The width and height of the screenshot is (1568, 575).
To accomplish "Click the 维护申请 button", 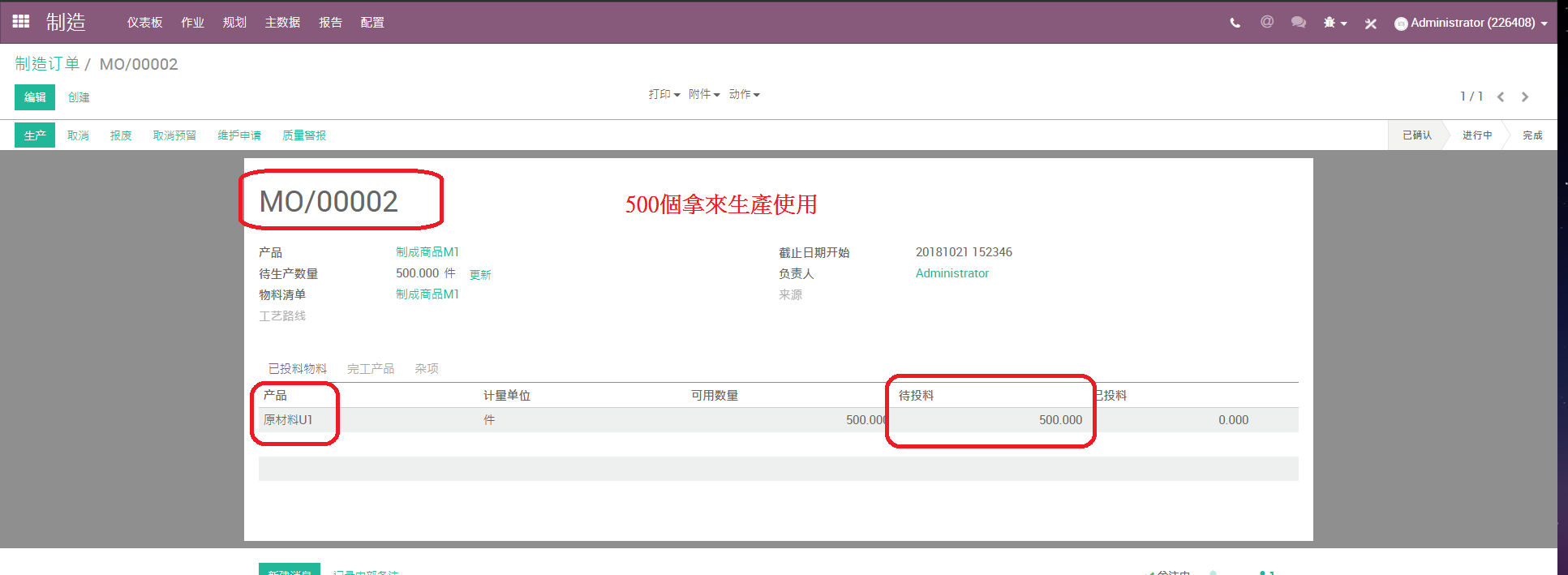I will (239, 135).
